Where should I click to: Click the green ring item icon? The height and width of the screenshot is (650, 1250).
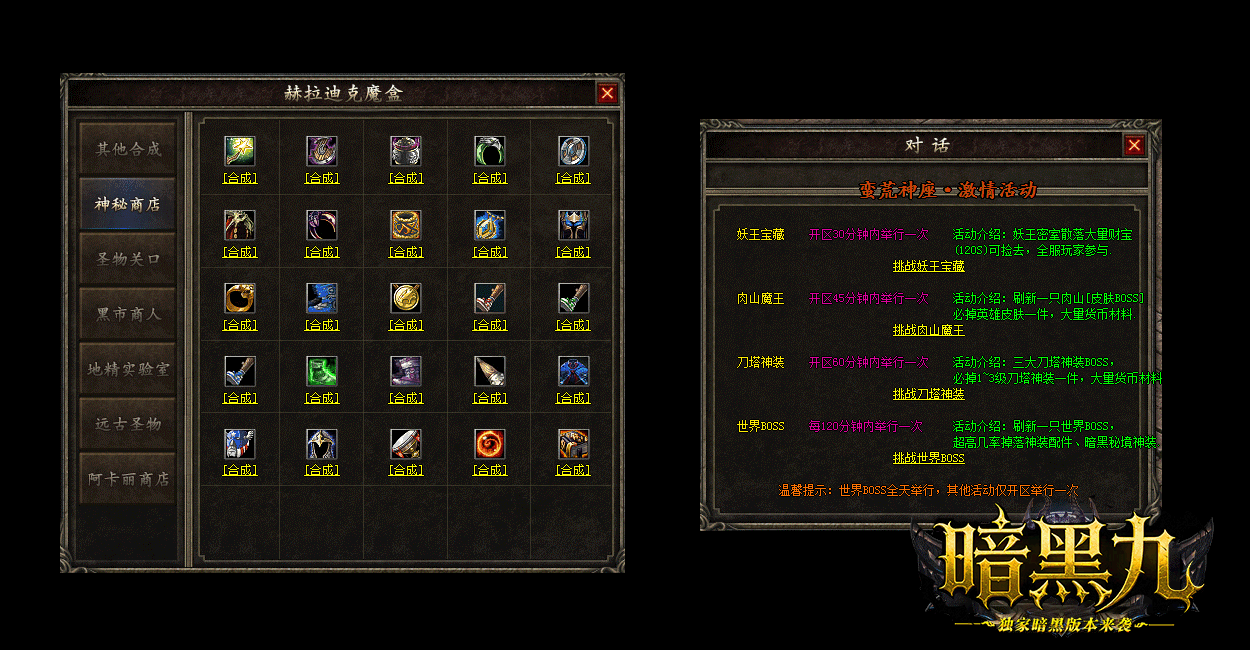coord(490,152)
